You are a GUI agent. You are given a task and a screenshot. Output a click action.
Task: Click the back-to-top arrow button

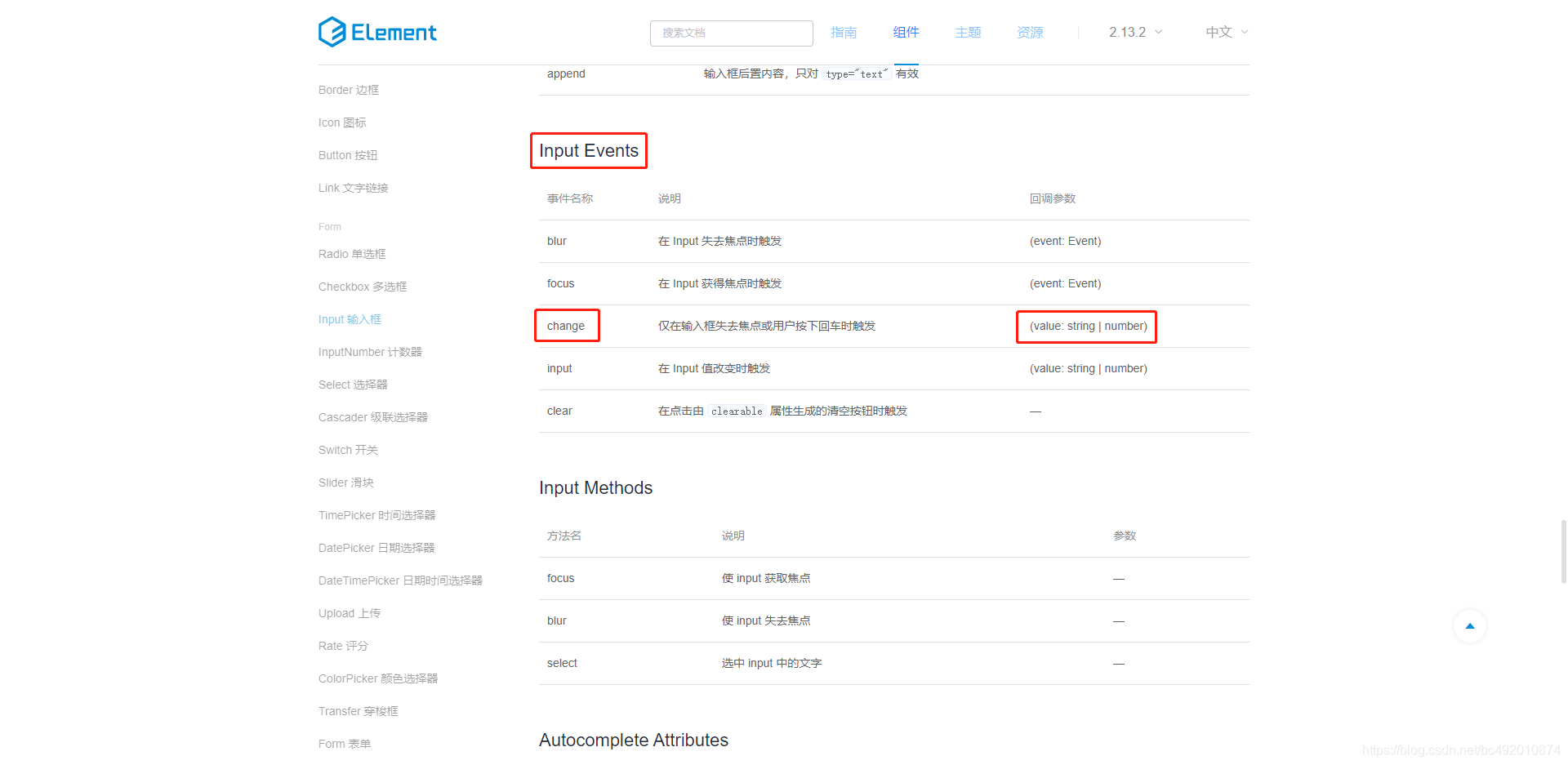pyautogui.click(x=1470, y=626)
